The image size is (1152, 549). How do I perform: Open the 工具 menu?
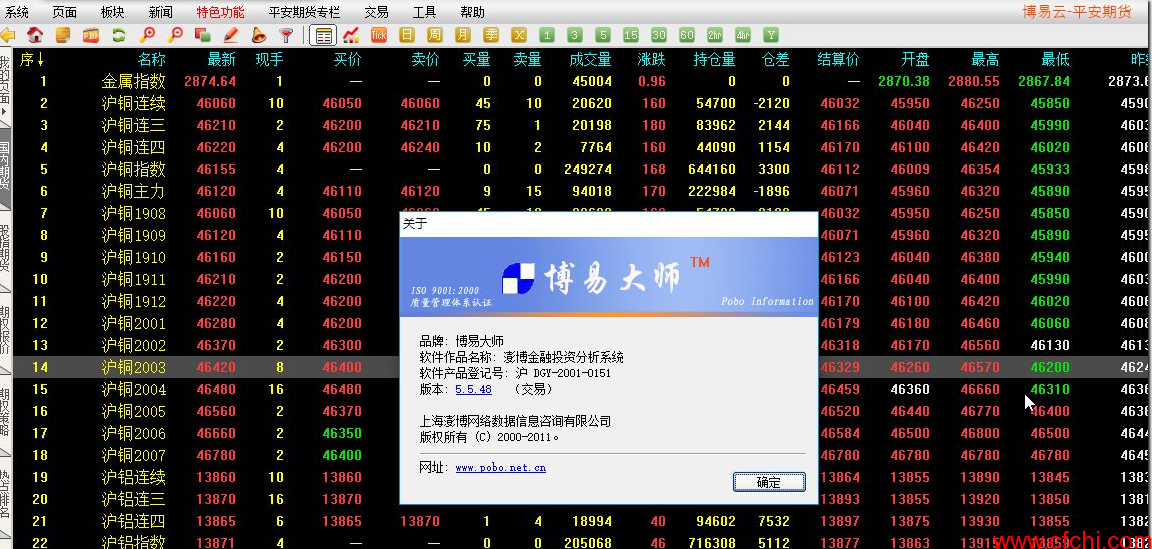(424, 12)
